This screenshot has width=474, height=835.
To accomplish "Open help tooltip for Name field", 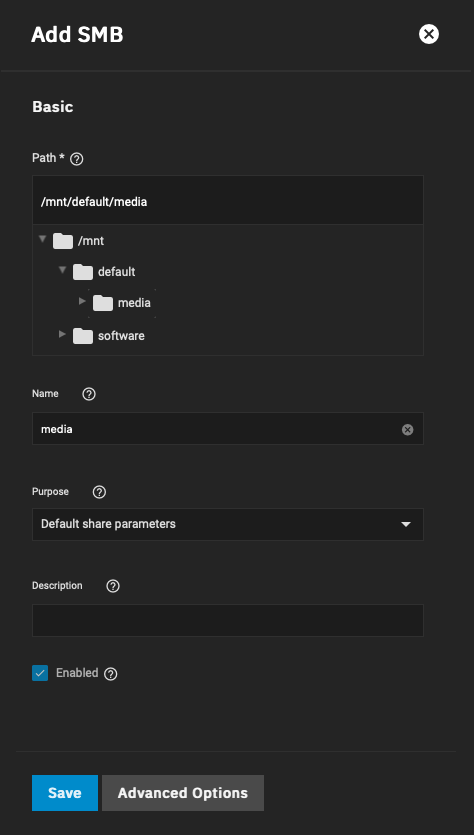I will 89,394.
